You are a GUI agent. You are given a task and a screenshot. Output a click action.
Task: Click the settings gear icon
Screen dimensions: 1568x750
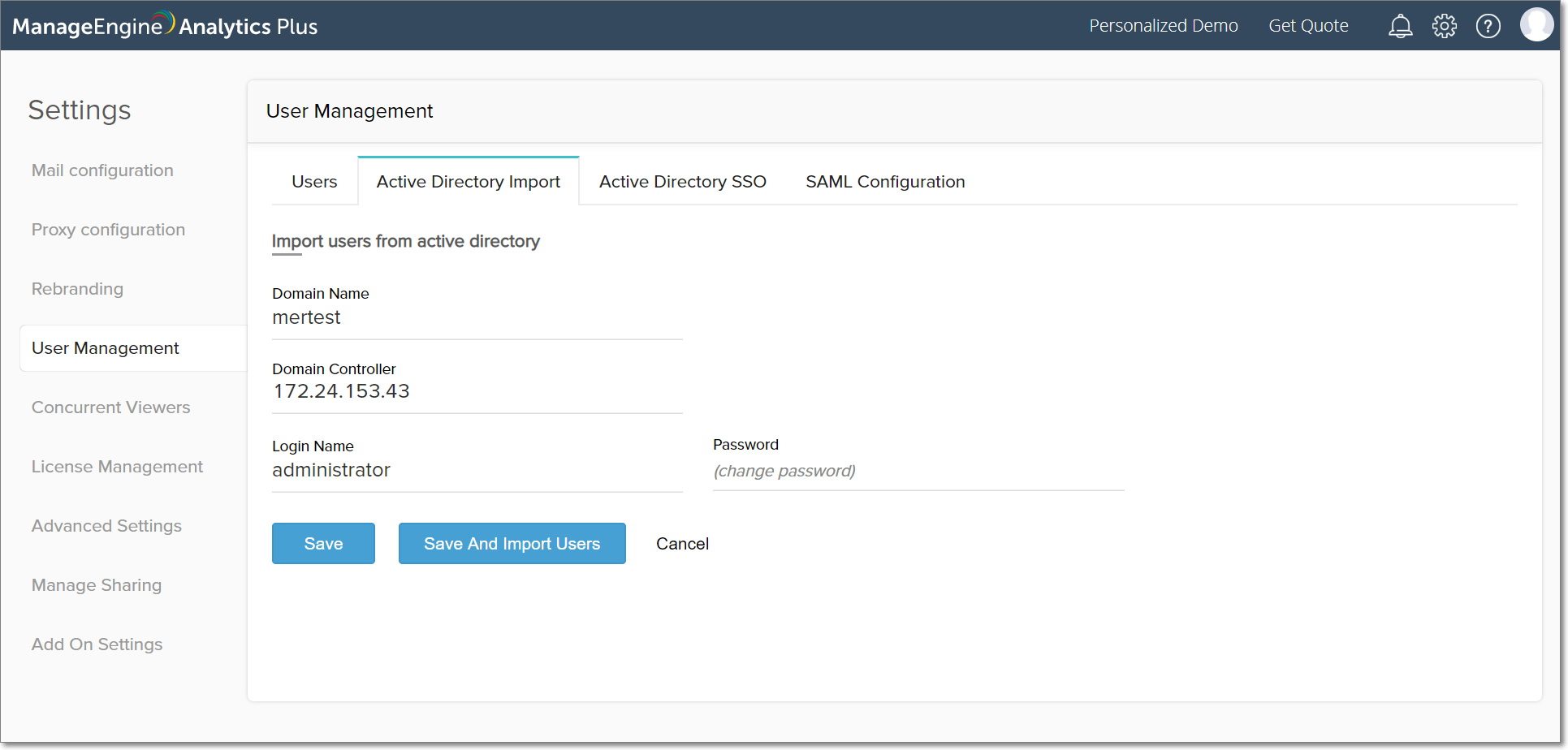pos(1444,27)
